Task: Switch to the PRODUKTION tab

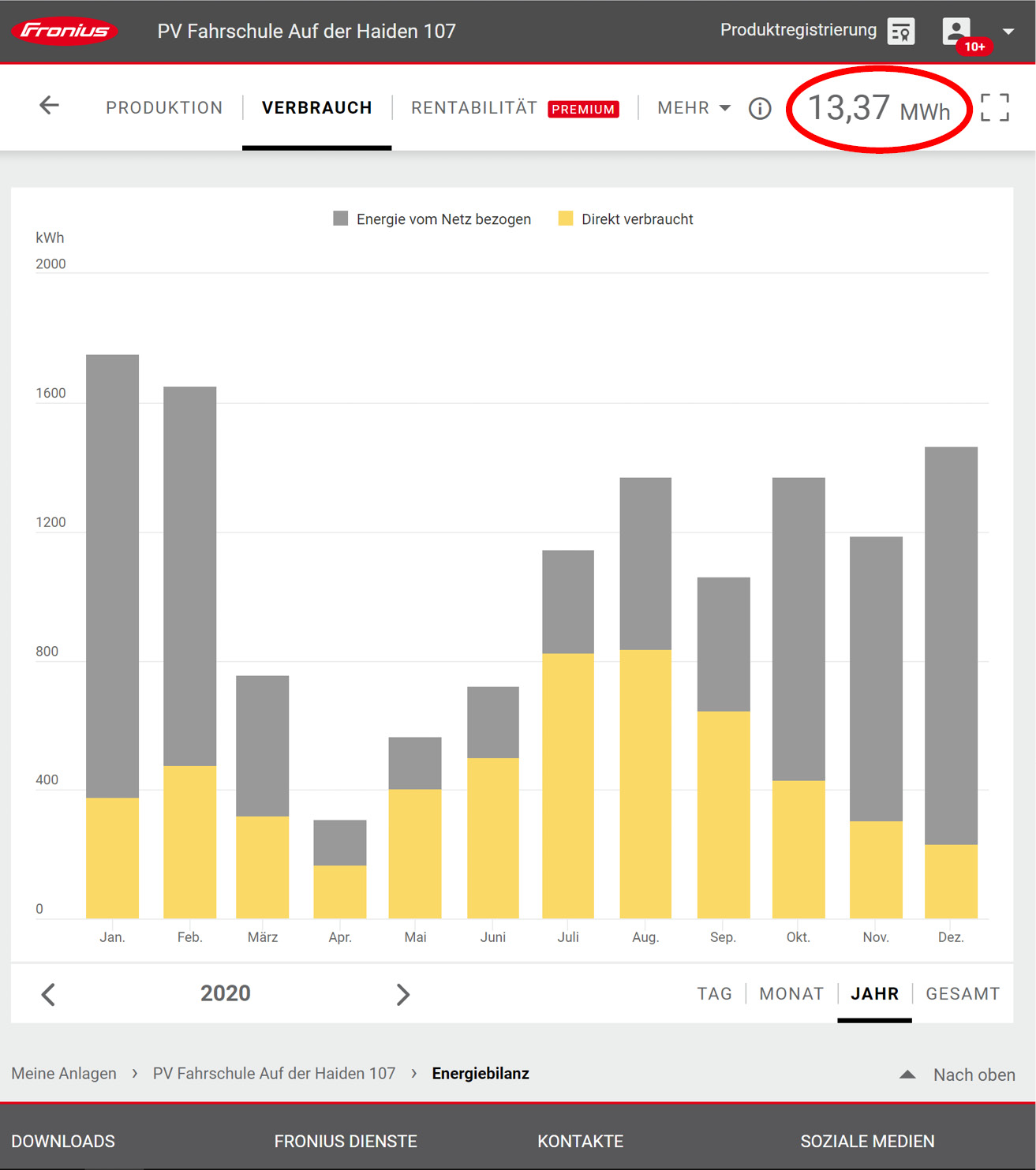Action: [164, 107]
